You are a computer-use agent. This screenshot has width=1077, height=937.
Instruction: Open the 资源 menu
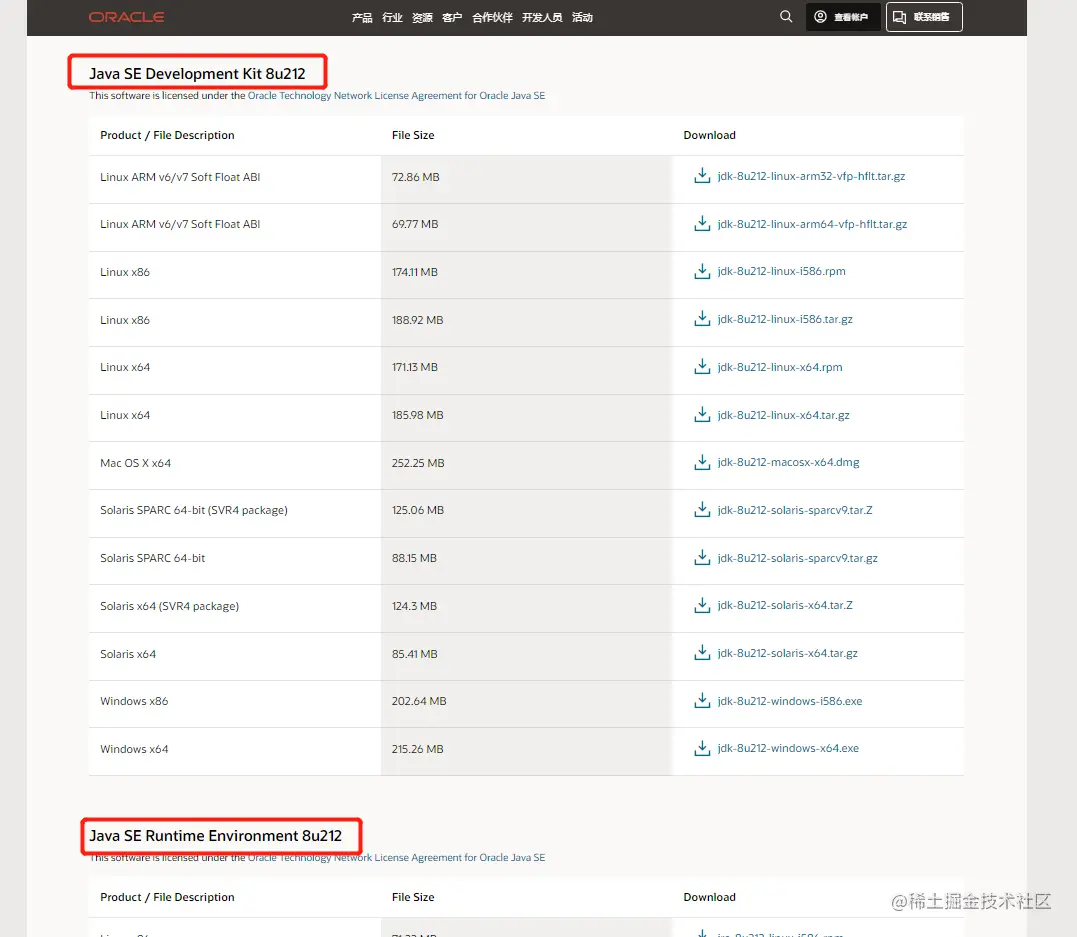pyautogui.click(x=422, y=17)
